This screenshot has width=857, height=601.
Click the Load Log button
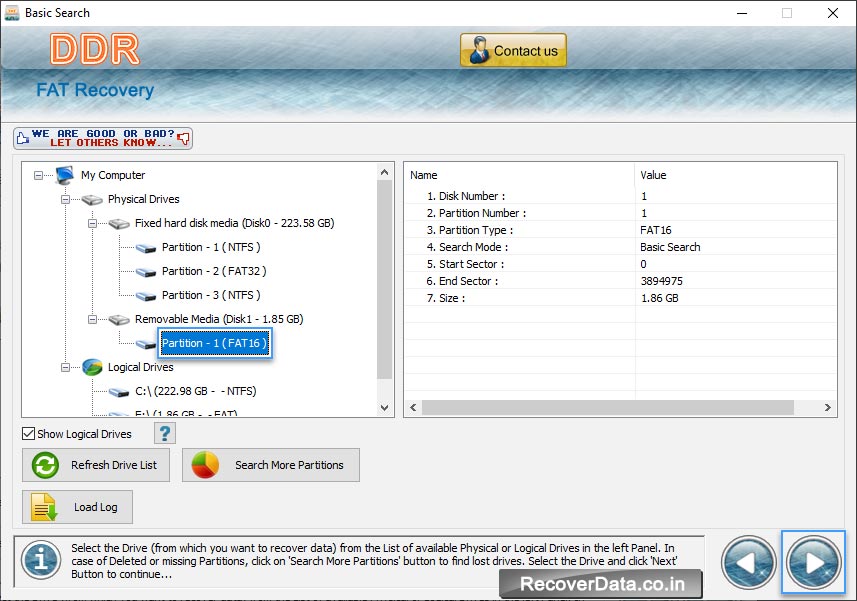77,507
